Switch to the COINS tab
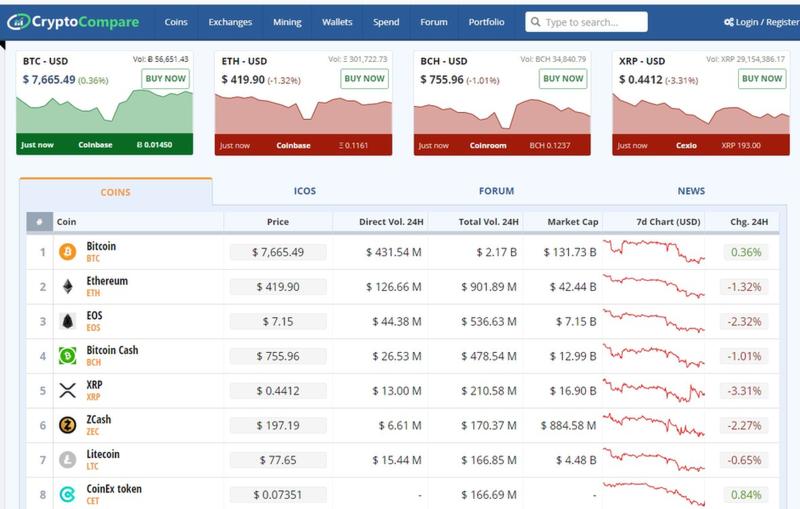This screenshot has width=800, height=509. 116,192
